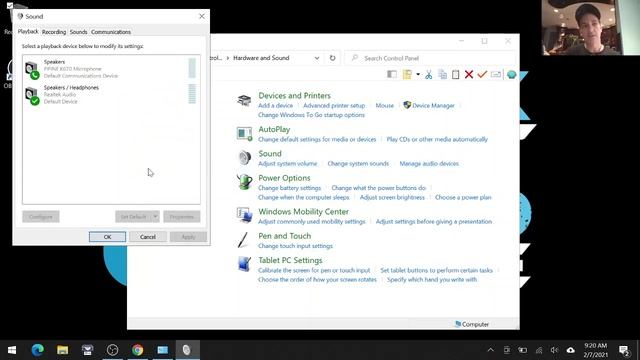Open Microsoft Edge from the taskbar
This screenshot has height=360, width=640.
click(38, 350)
